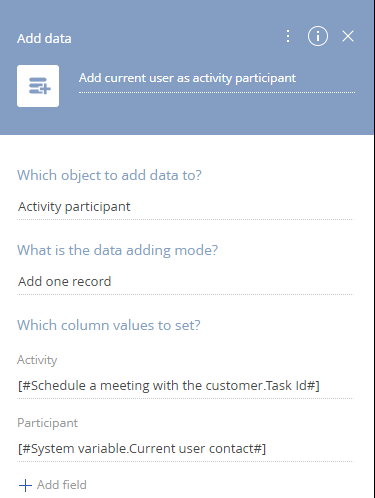Click the Which column values to set heading
This screenshot has width=375, height=498.
click(x=109, y=325)
